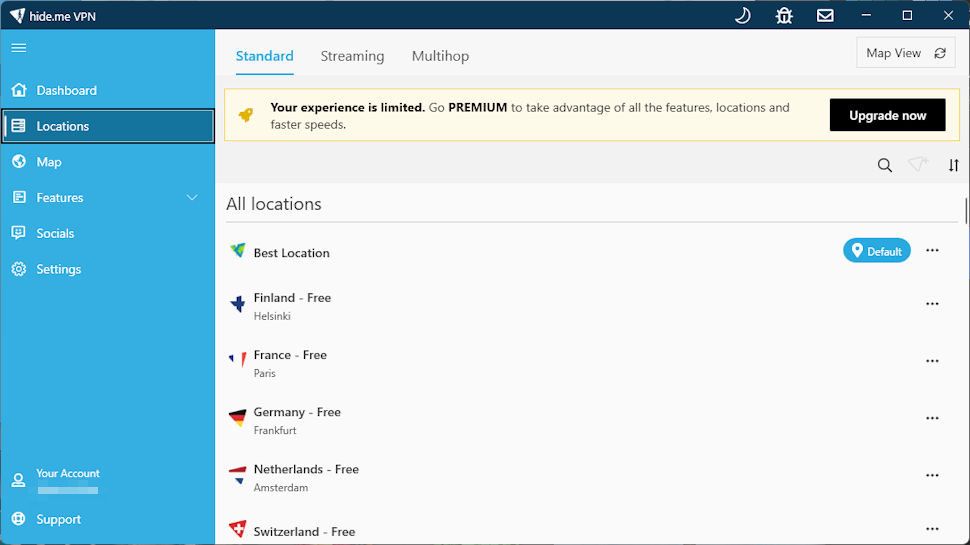Switch to Map View
This screenshot has height=545, width=970.
click(906, 53)
